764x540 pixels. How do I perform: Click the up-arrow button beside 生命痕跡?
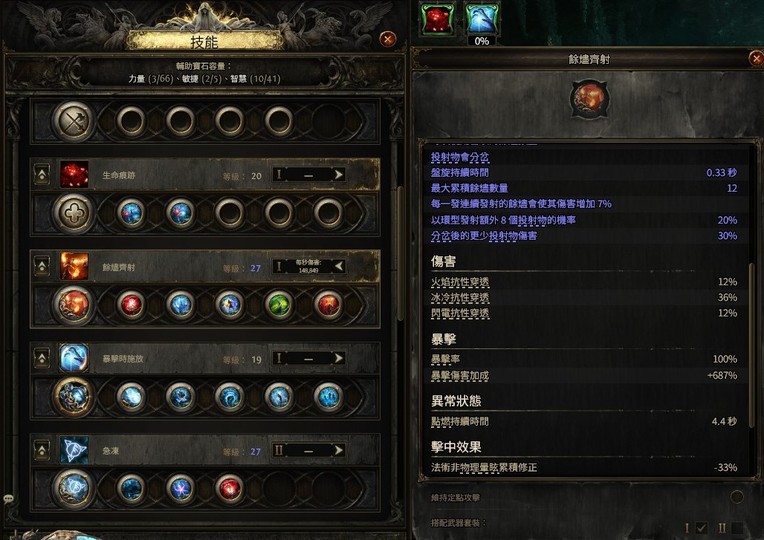42,174
